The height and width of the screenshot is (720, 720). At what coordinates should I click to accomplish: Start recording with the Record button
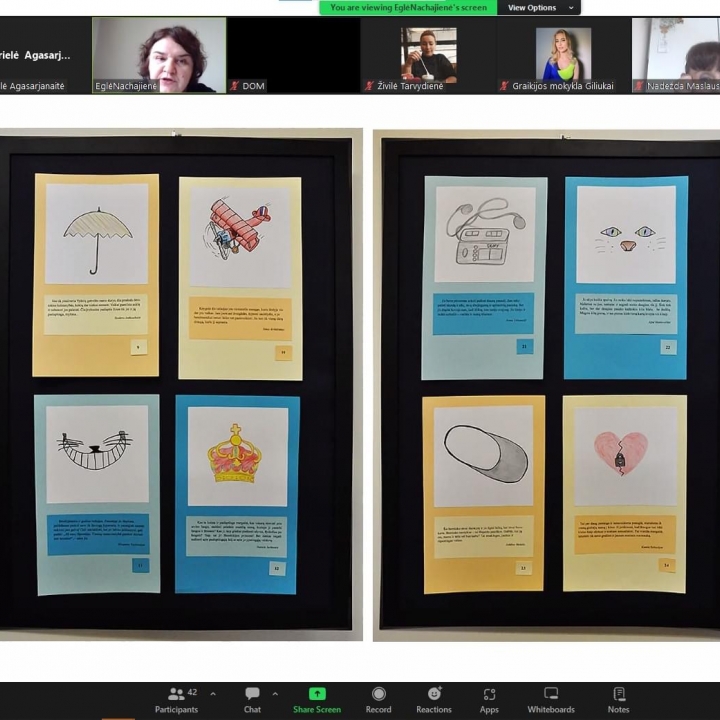tap(378, 700)
